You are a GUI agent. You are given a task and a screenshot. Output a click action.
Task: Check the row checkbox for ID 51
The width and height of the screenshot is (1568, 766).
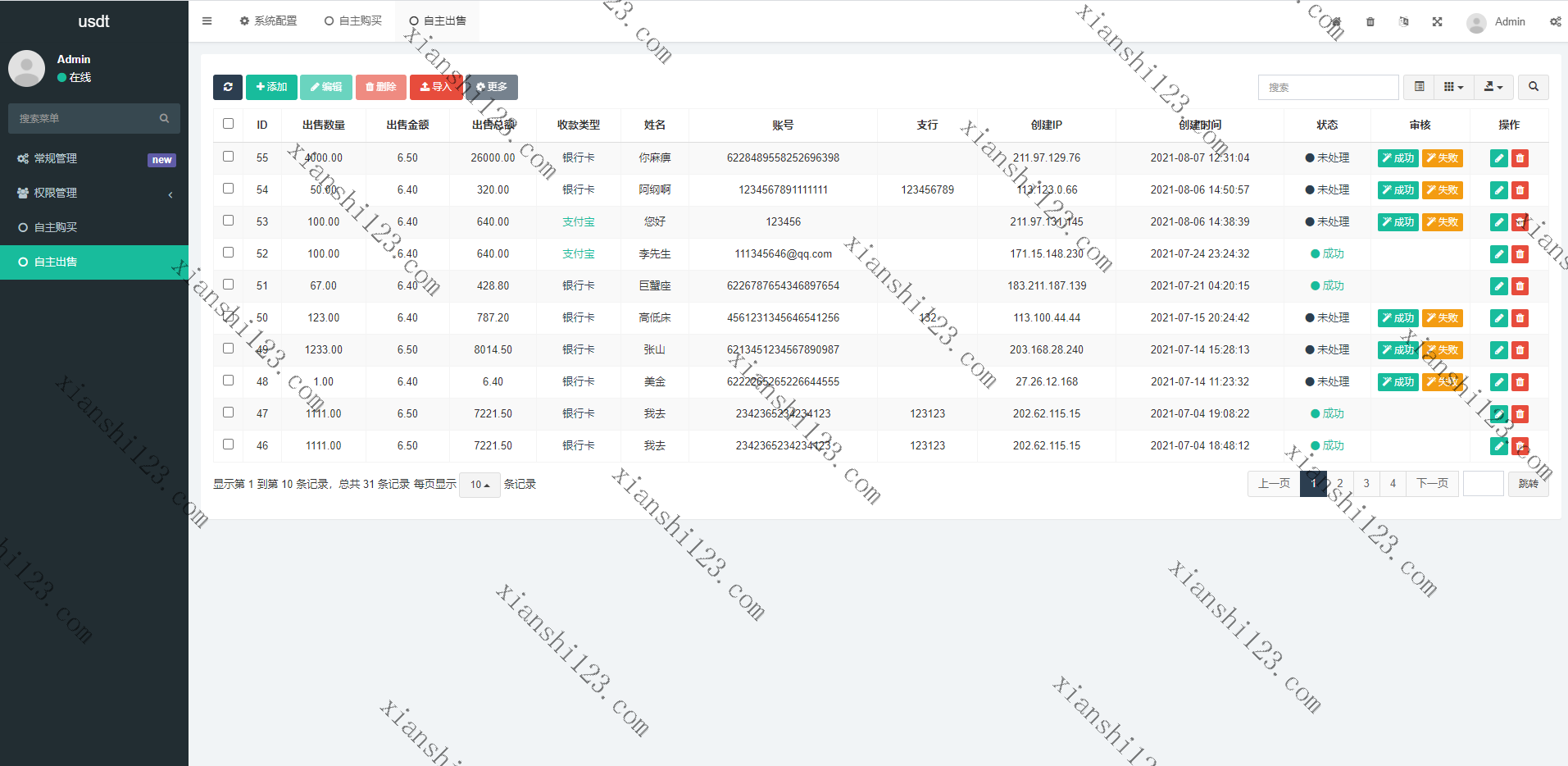click(228, 285)
